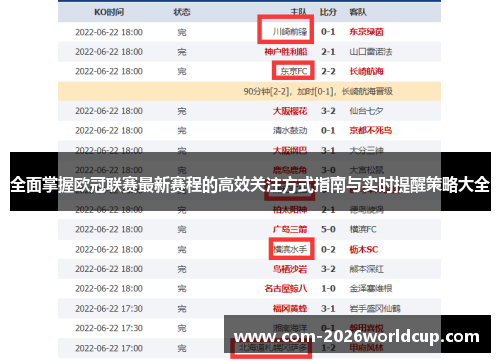Open the 2-2 score of 东京FC match
The width and height of the screenshot is (500, 362).
click(328, 71)
